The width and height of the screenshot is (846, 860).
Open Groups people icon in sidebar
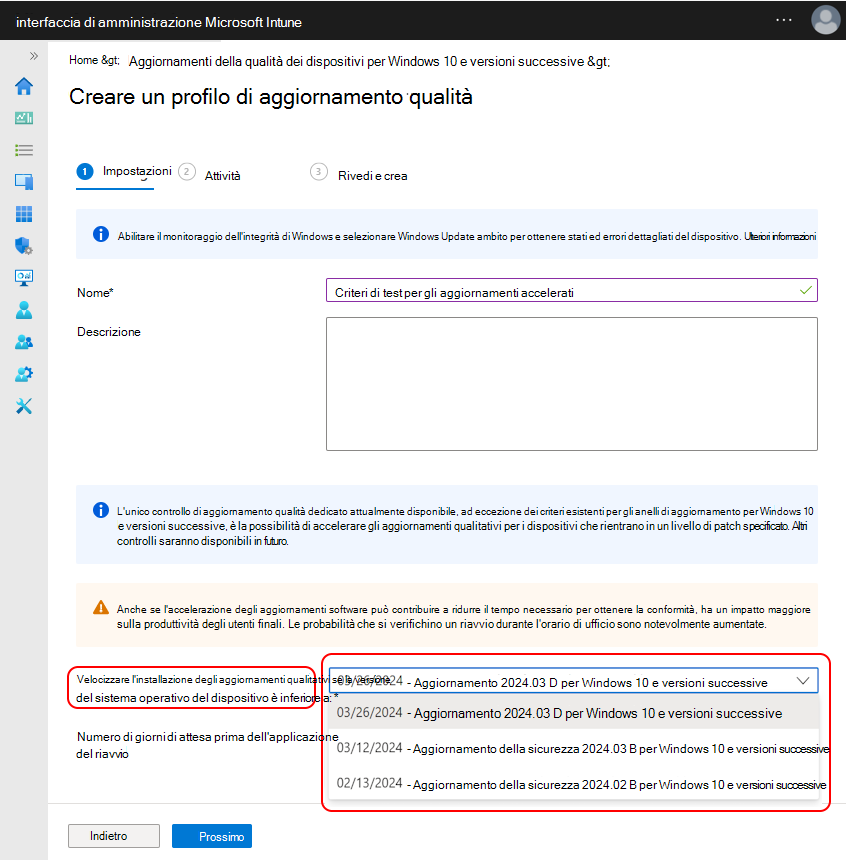pyautogui.click(x=24, y=342)
